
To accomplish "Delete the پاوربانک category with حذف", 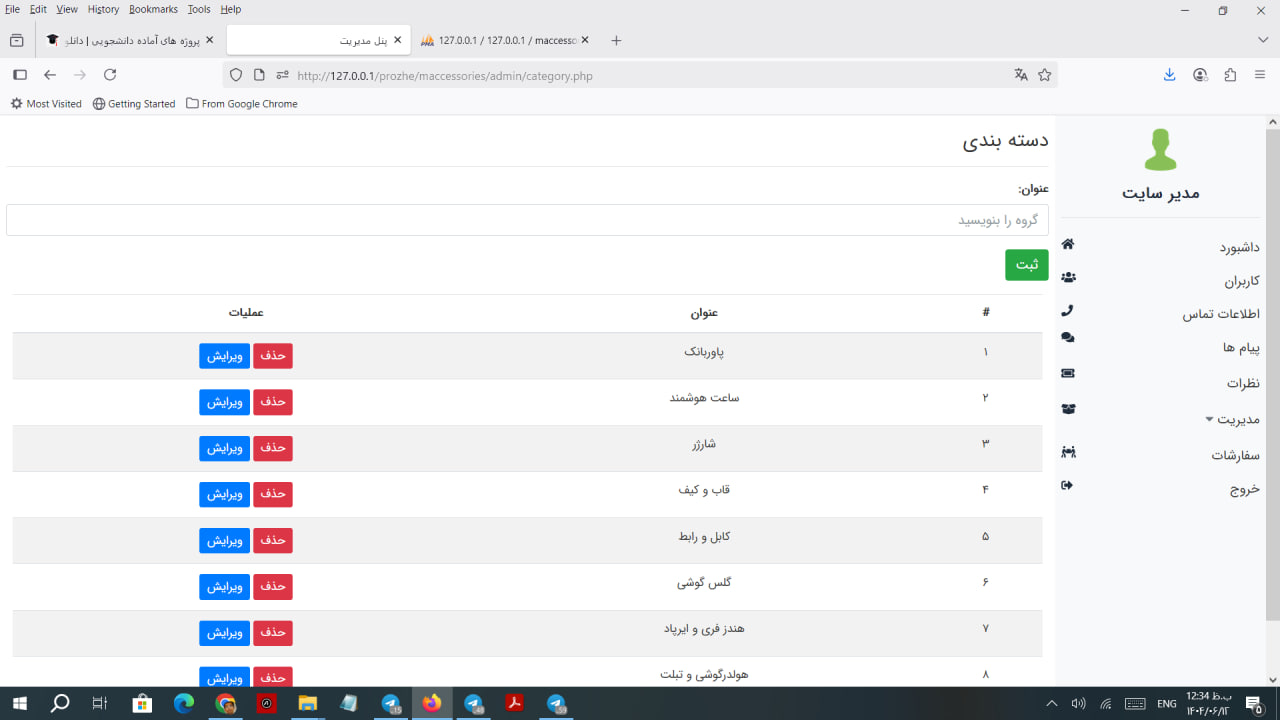I will coord(273,356).
